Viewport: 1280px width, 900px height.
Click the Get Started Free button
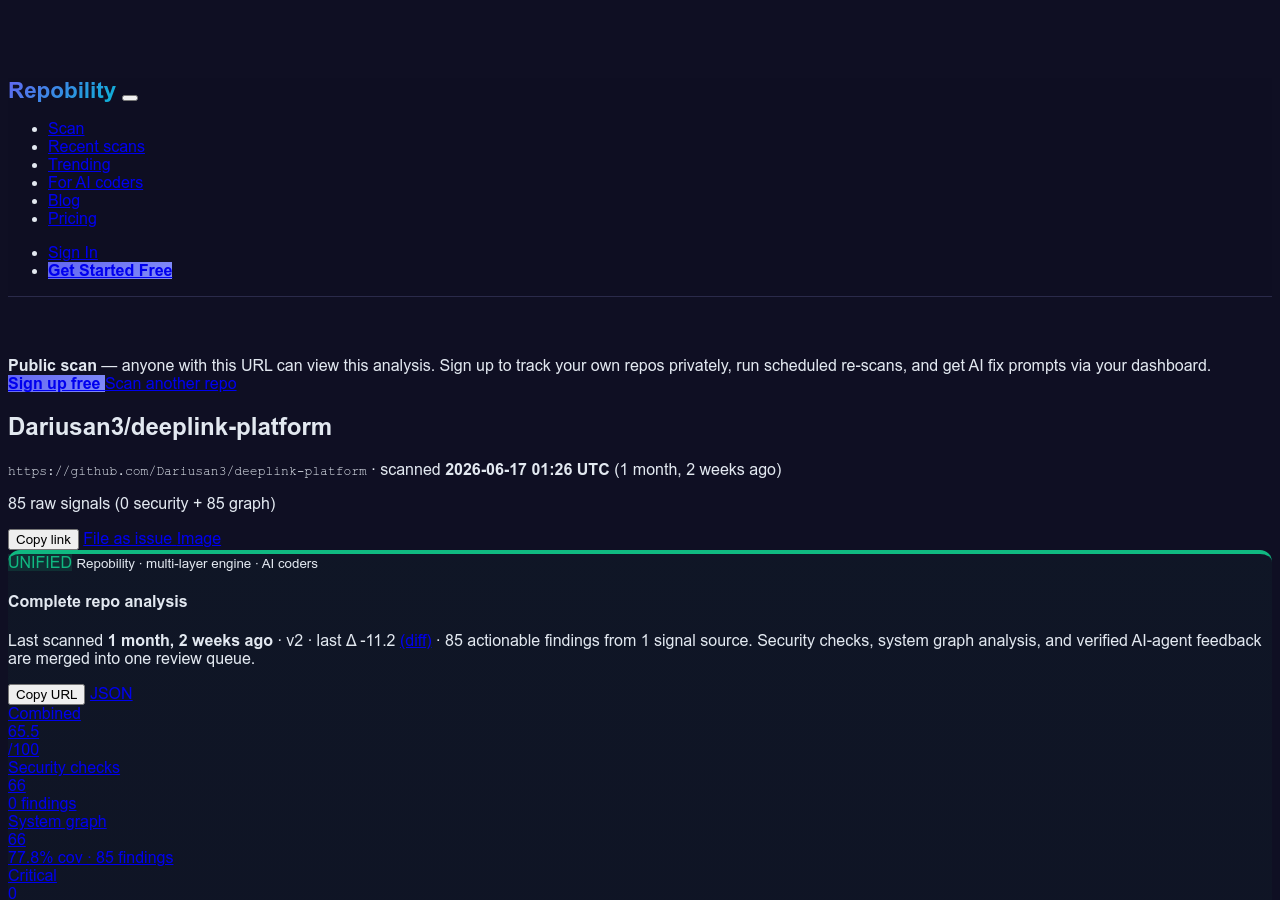[x=110, y=270]
